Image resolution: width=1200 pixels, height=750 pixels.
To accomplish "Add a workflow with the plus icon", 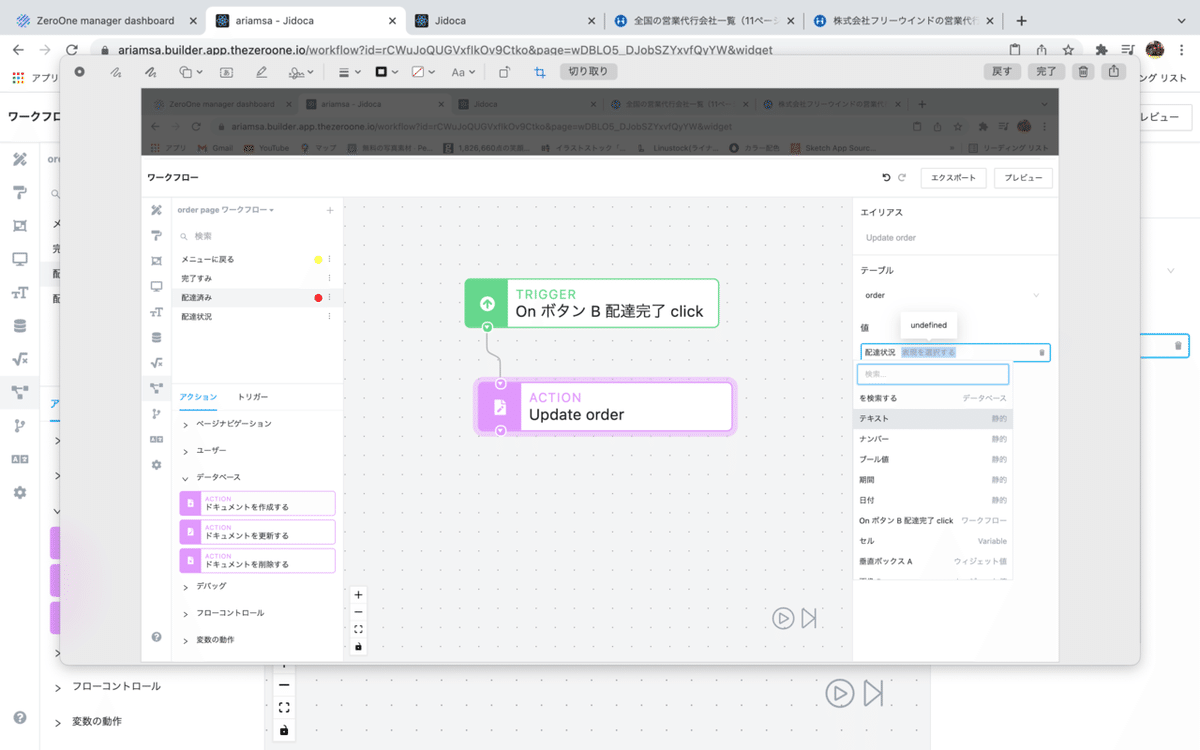I will click(330, 210).
